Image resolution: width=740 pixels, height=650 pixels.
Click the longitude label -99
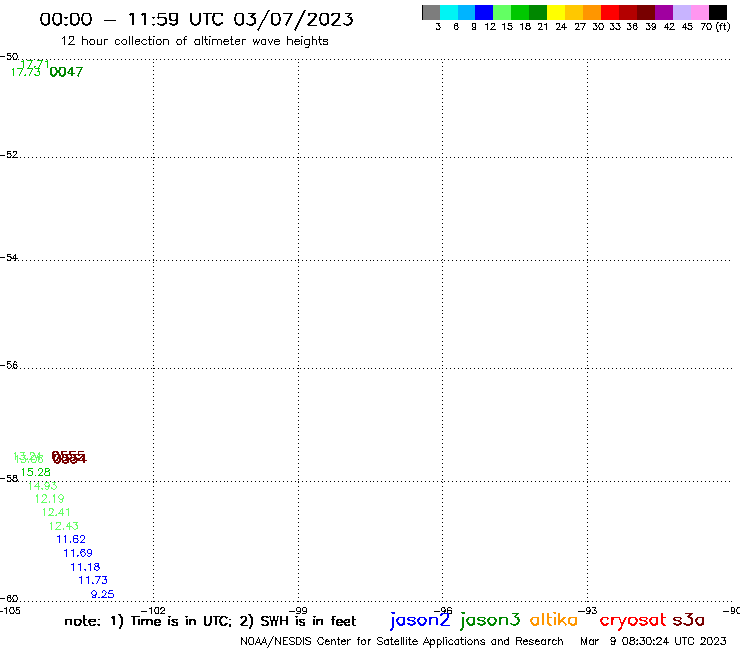coord(298,611)
